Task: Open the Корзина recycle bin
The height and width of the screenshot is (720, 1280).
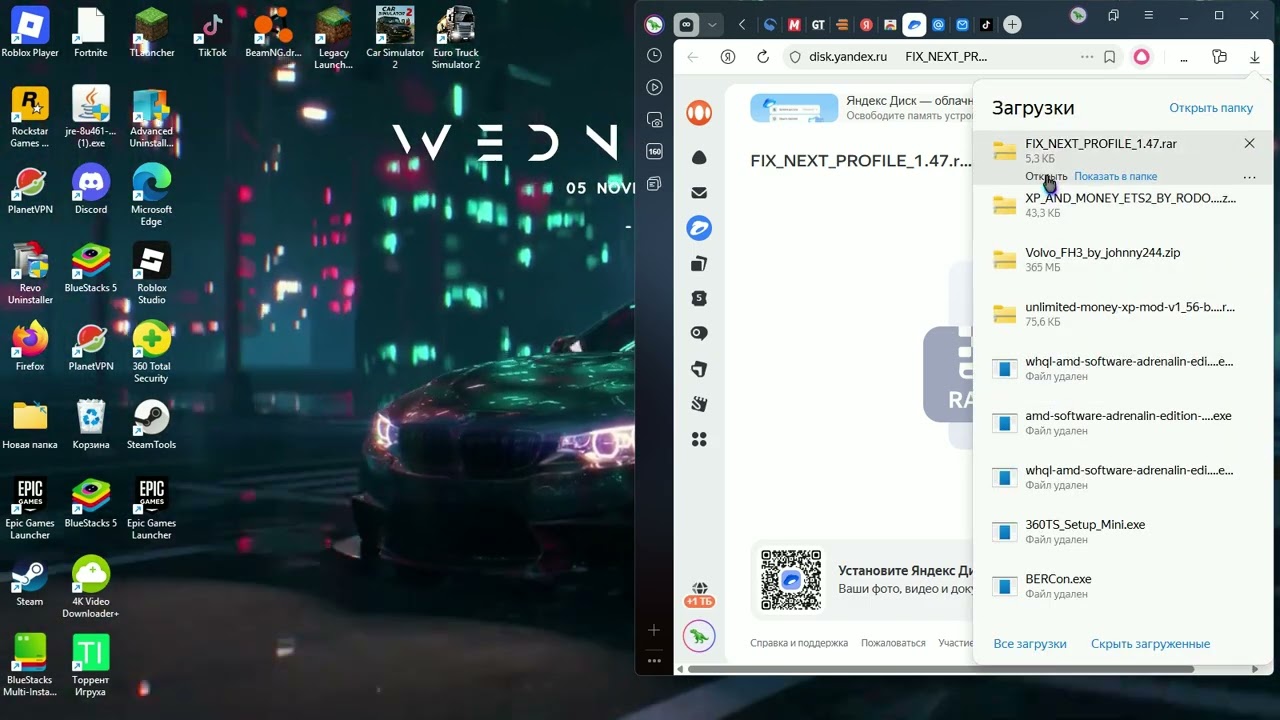Action: 91,424
